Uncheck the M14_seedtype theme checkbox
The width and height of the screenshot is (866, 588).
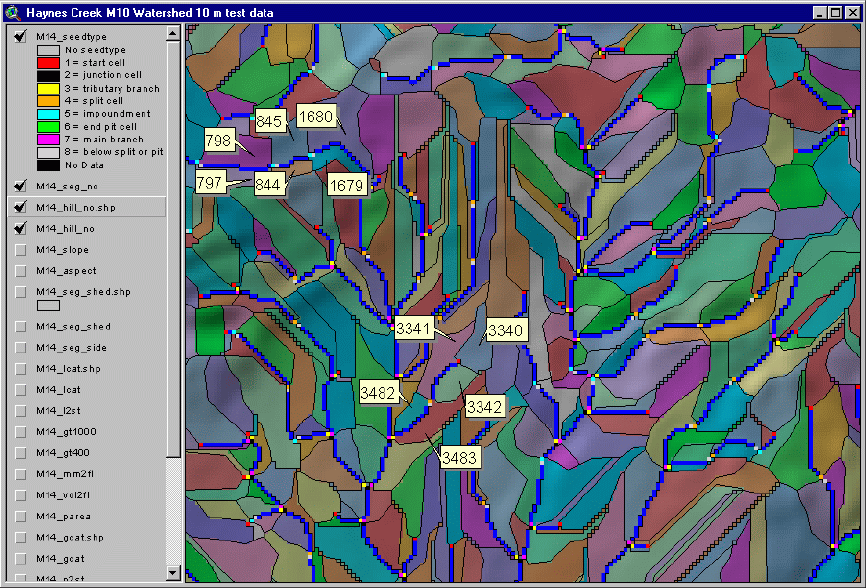pyautogui.click(x=20, y=36)
